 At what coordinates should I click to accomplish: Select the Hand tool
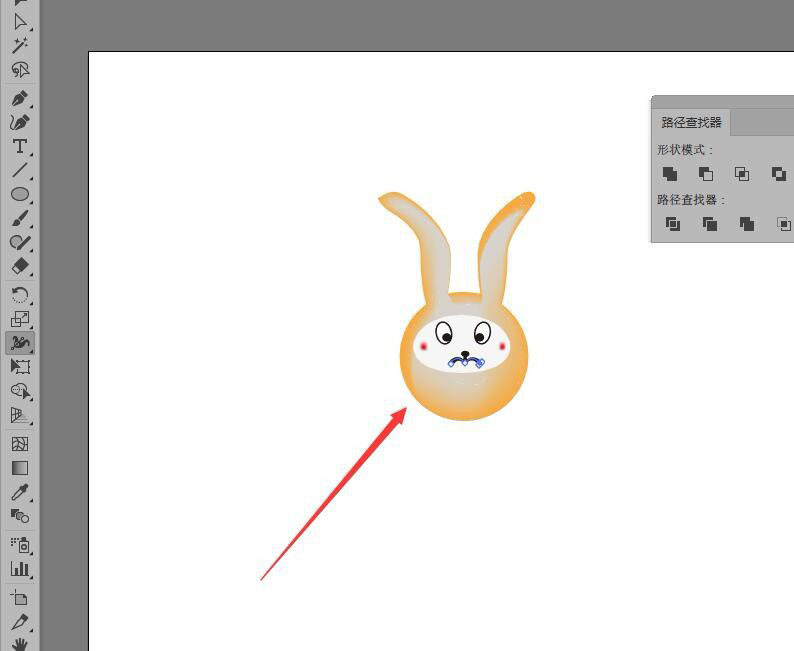(20, 644)
